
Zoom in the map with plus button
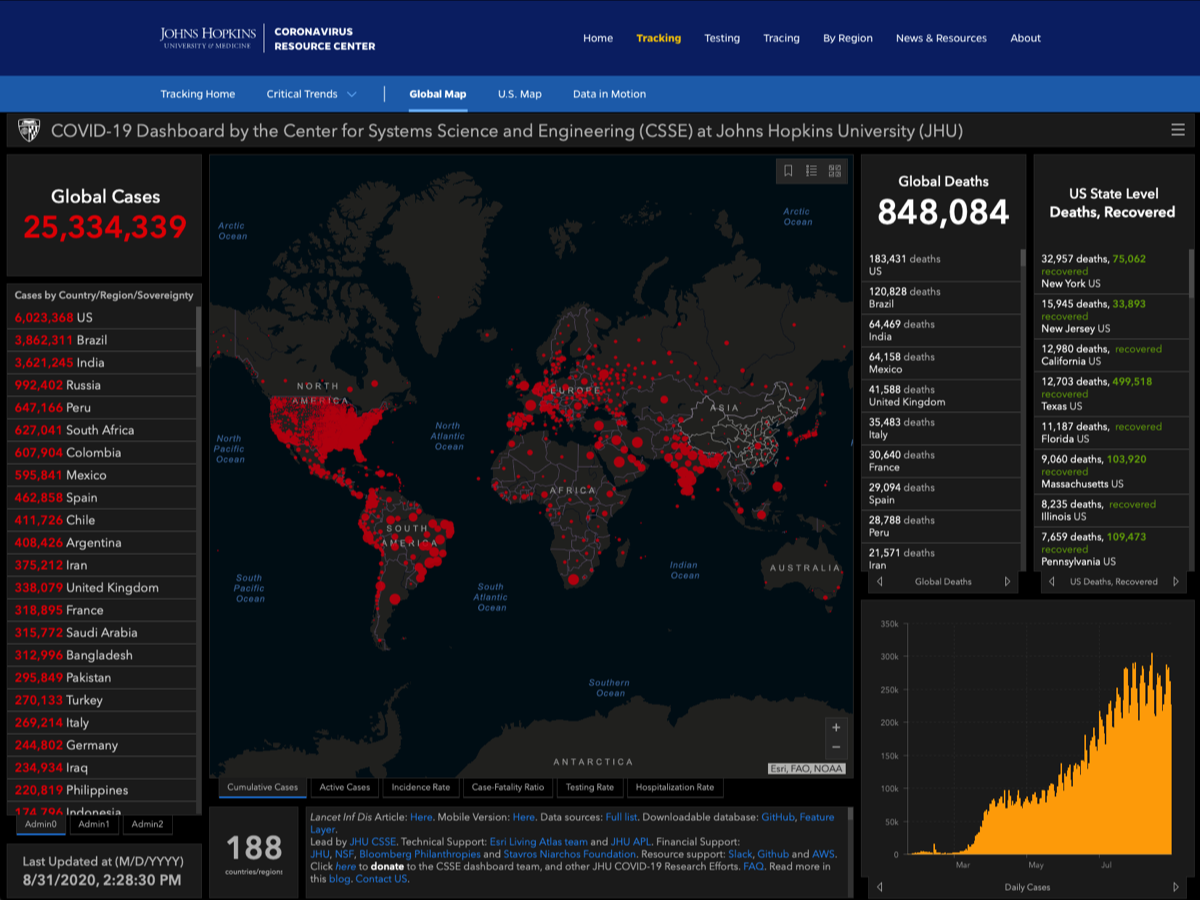click(x=837, y=727)
